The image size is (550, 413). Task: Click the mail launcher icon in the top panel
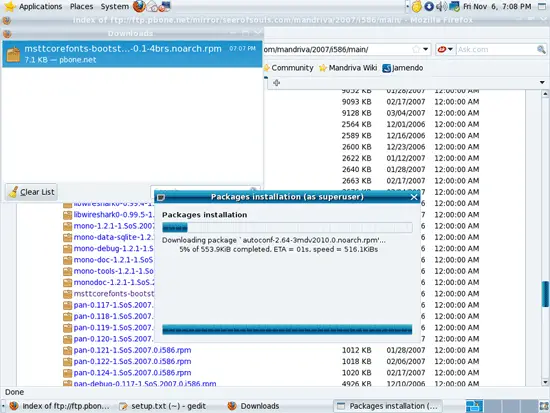[x=152, y=6]
